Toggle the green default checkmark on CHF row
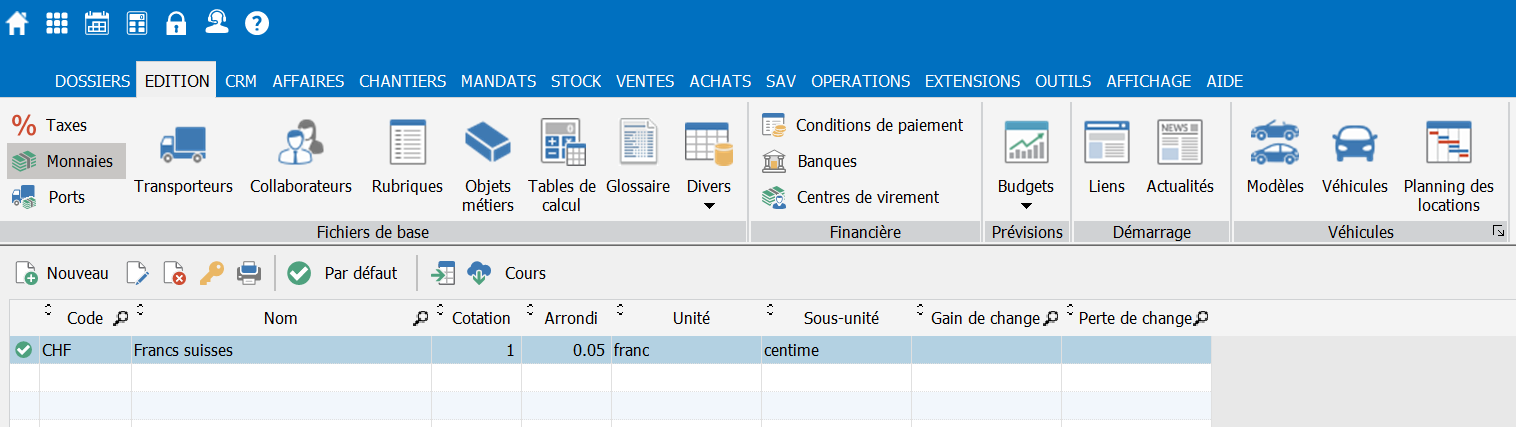 point(24,350)
